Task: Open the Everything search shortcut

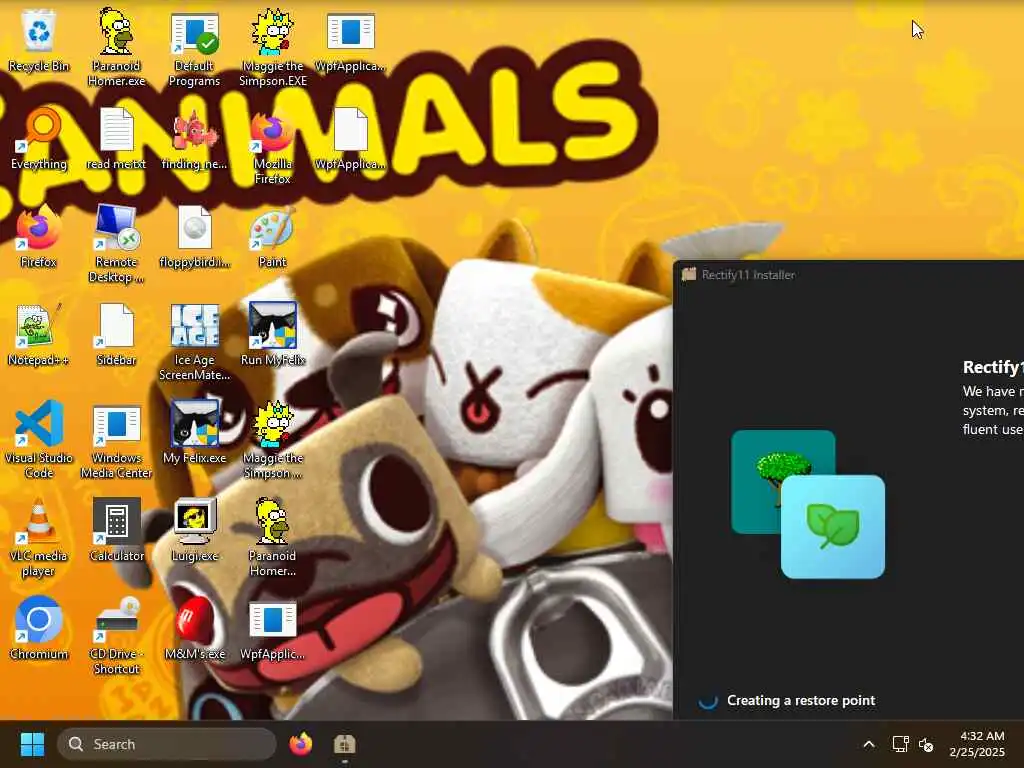Action: [x=39, y=138]
